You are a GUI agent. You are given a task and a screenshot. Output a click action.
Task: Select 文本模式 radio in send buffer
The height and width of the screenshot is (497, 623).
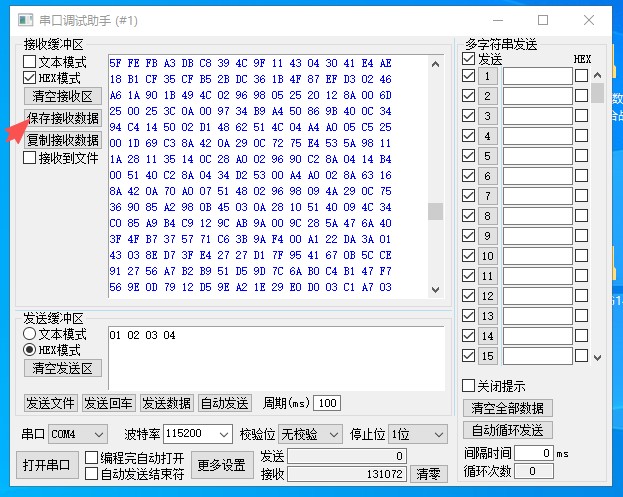(29, 334)
